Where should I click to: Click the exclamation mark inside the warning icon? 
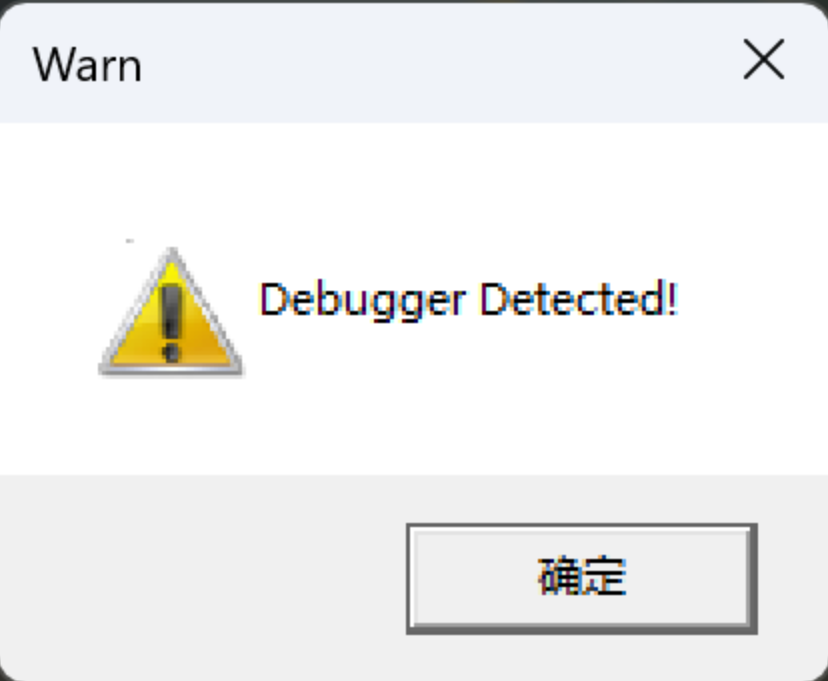[x=171, y=323]
